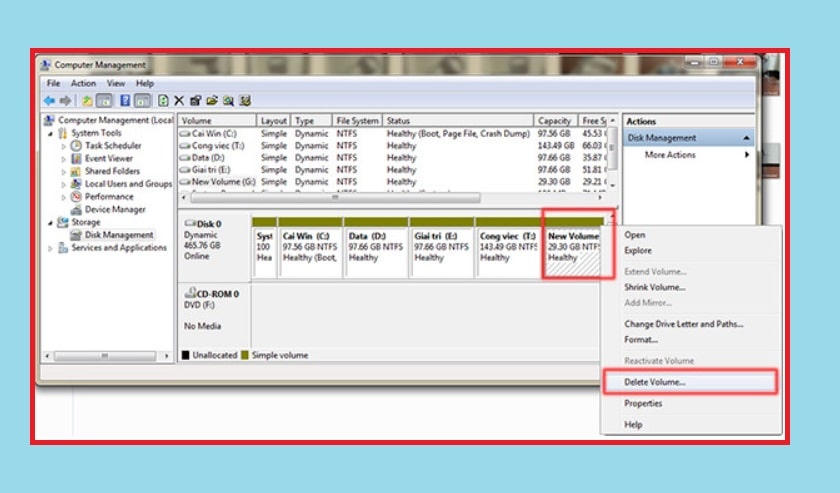Click the blue Help question-mark toolbar icon
This screenshot has height=493, width=840.
(124, 100)
